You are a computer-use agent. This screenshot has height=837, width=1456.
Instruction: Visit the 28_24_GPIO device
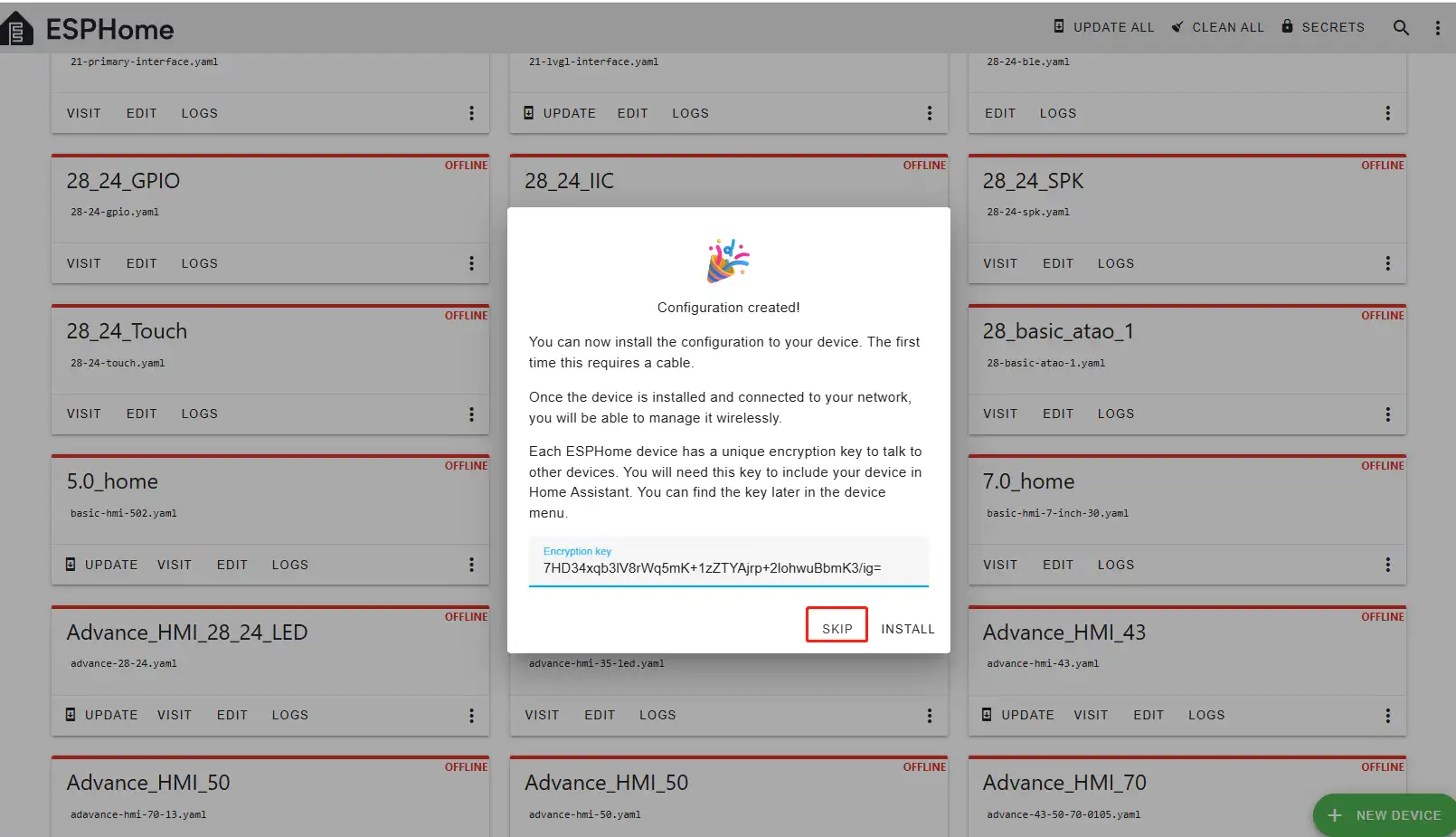[83, 263]
